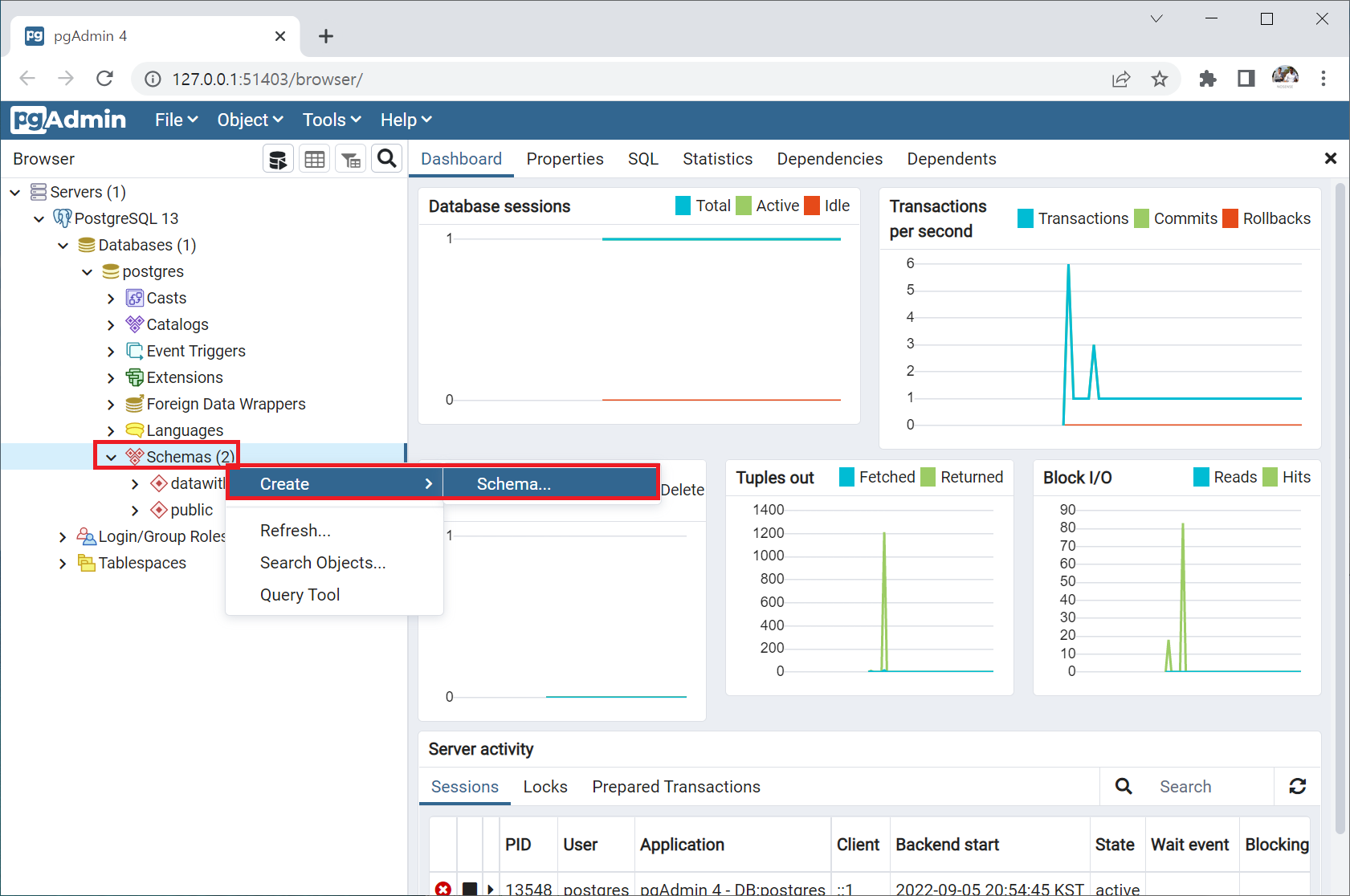Click the Casts node icon

[x=135, y=298]
